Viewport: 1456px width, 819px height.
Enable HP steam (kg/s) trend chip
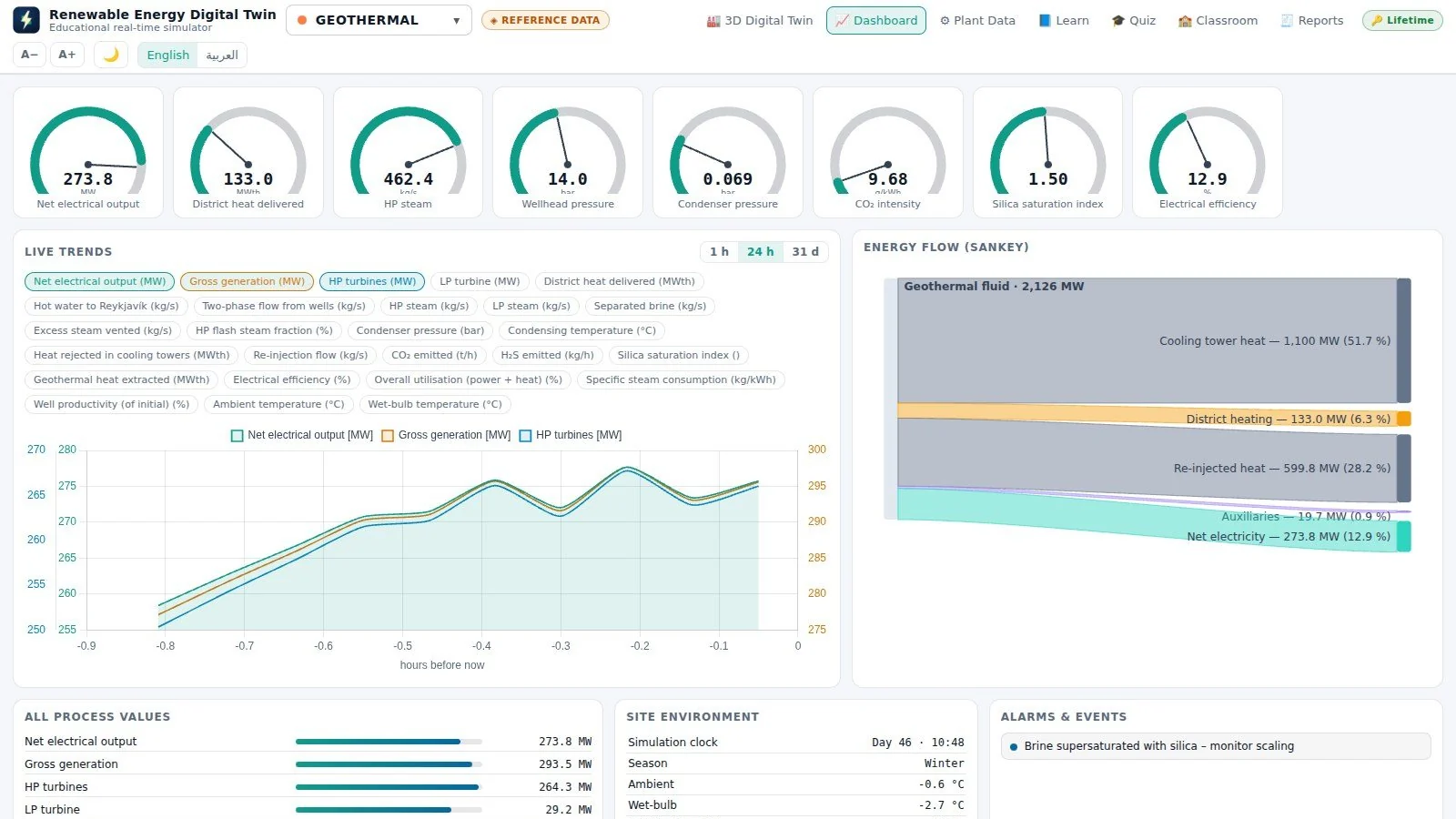pyautogui.click(x=429, y=306)
